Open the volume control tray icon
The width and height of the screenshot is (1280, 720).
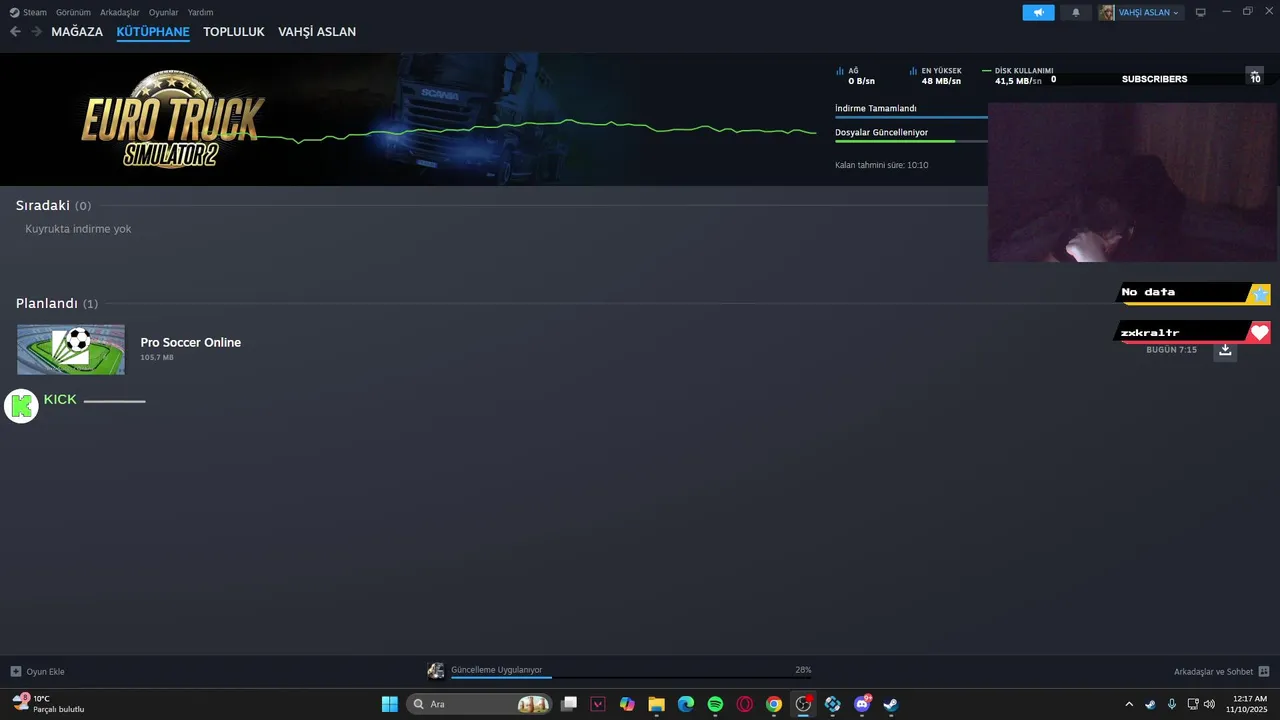(1209, 704)
